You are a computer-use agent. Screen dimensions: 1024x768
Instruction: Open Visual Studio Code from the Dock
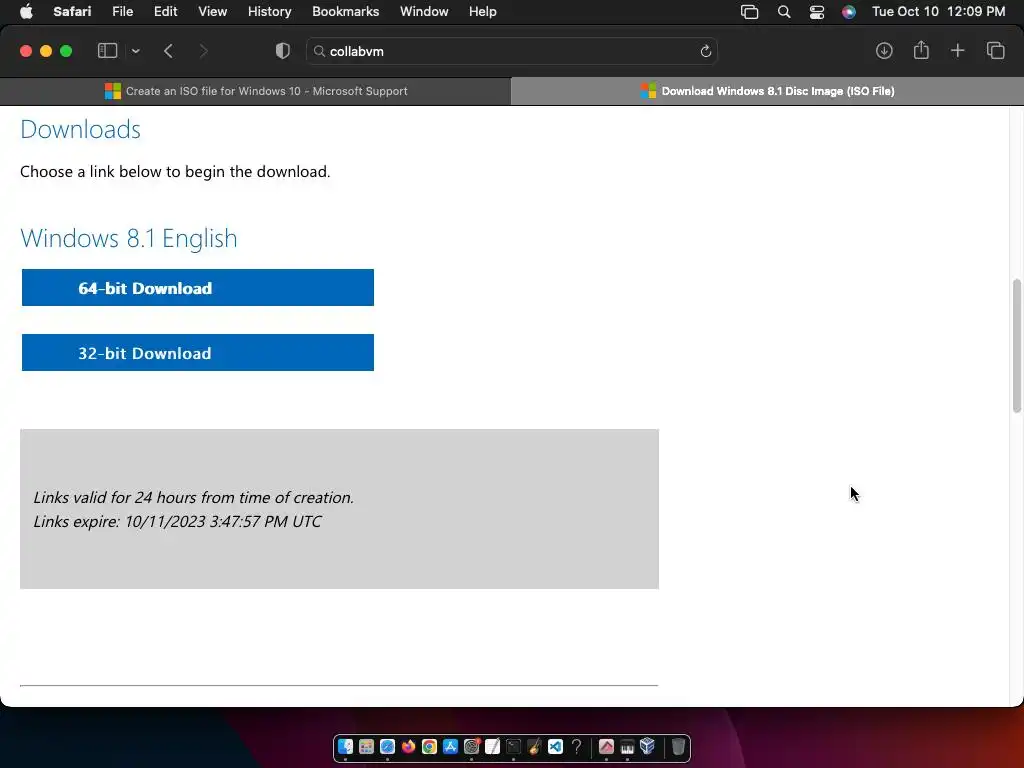555,746
